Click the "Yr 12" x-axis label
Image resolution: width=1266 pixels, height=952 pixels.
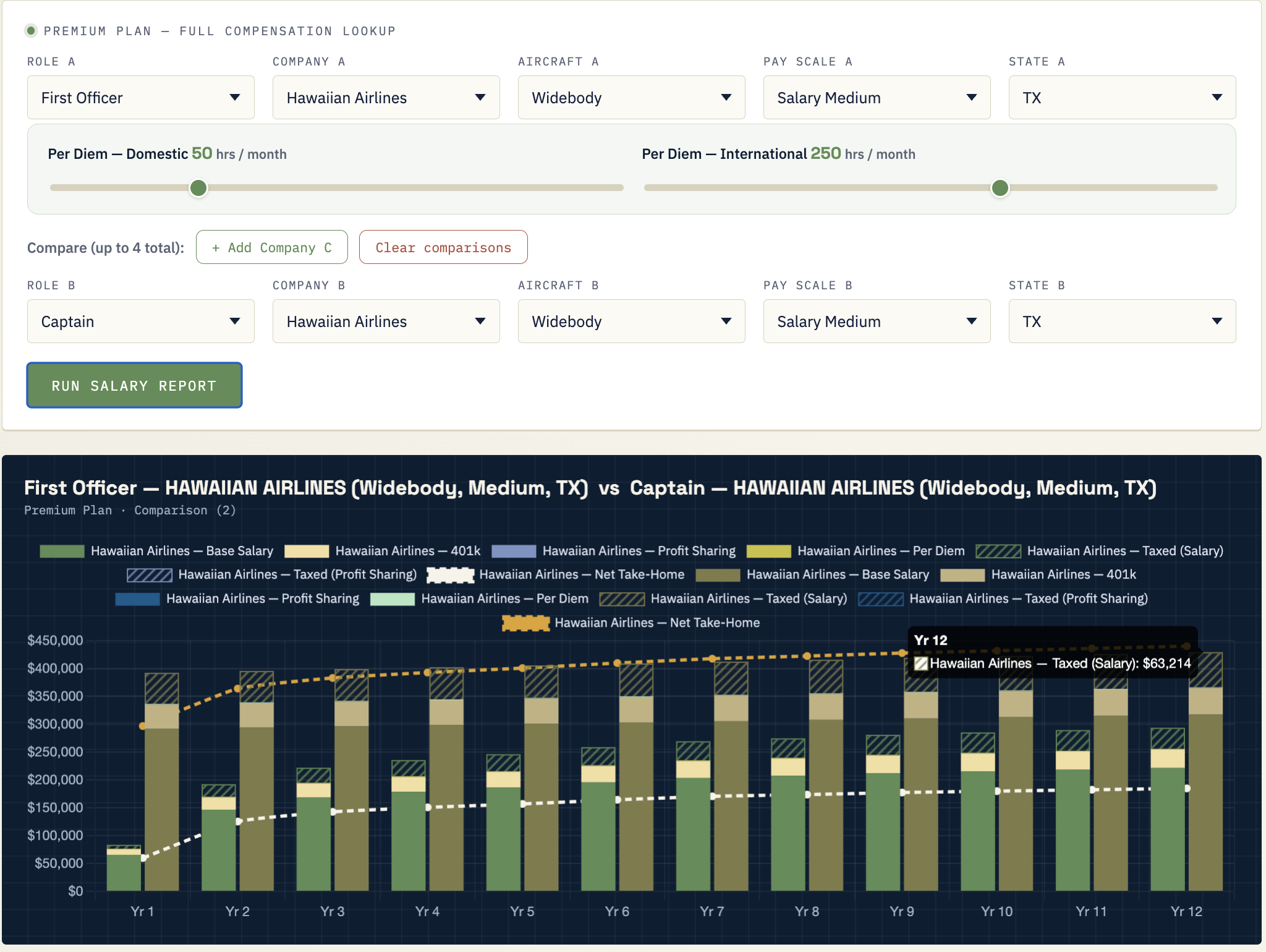[x=1187, y=911]
